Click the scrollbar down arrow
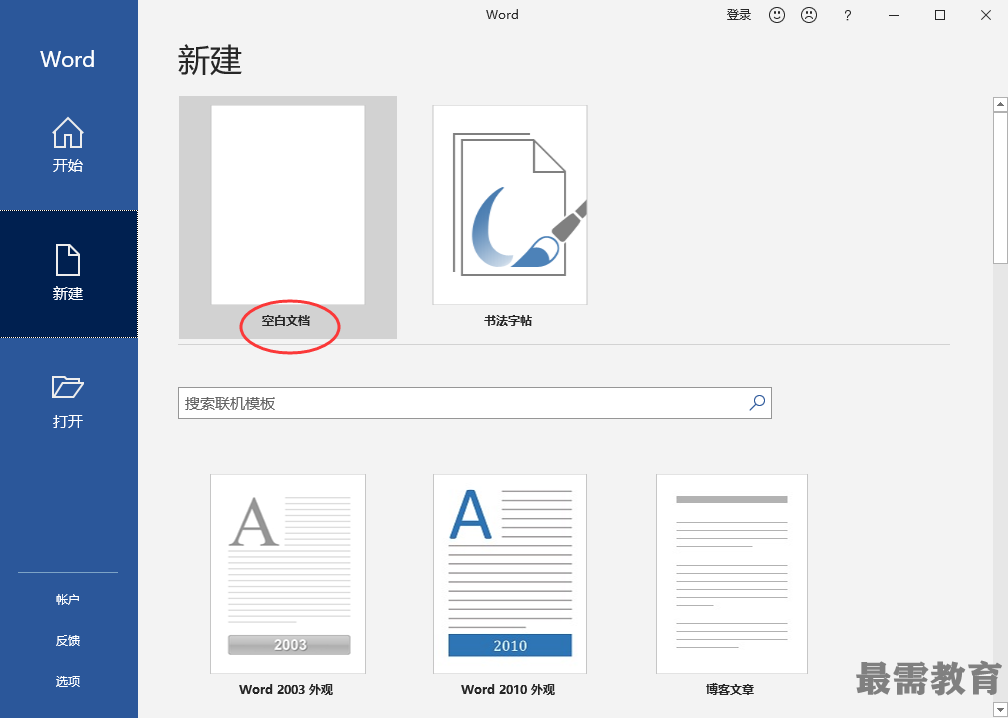The width and height of the screenshot is (1008, 718). click(x=1000, y=710)
